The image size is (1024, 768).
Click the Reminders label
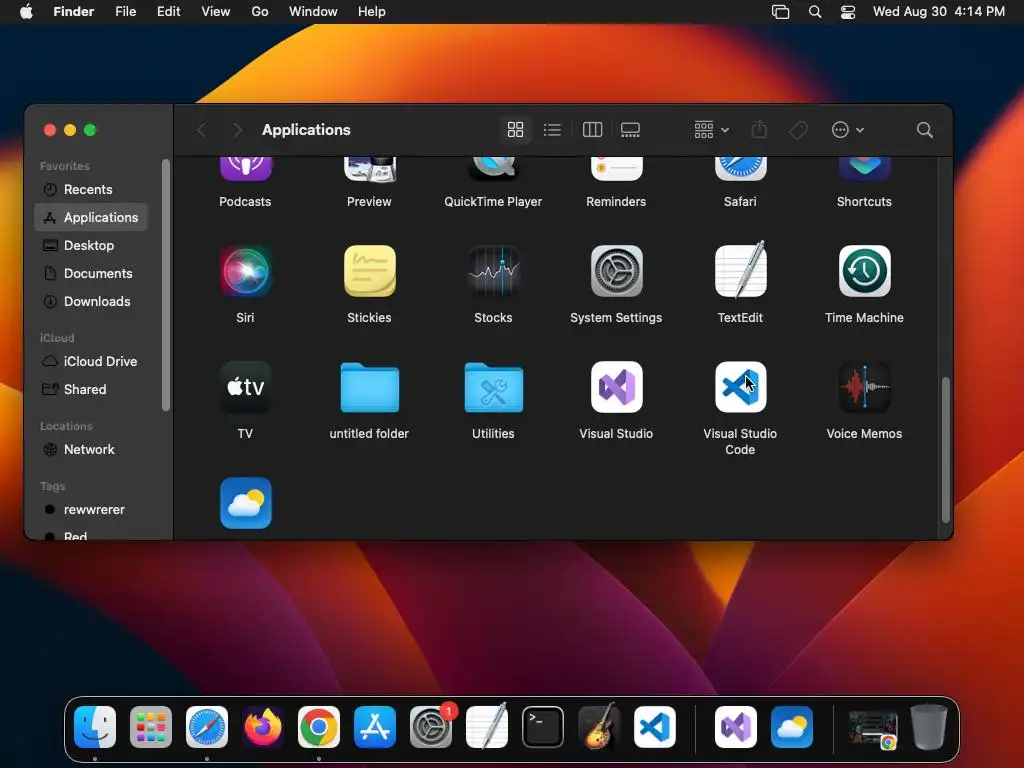point(616,202)
